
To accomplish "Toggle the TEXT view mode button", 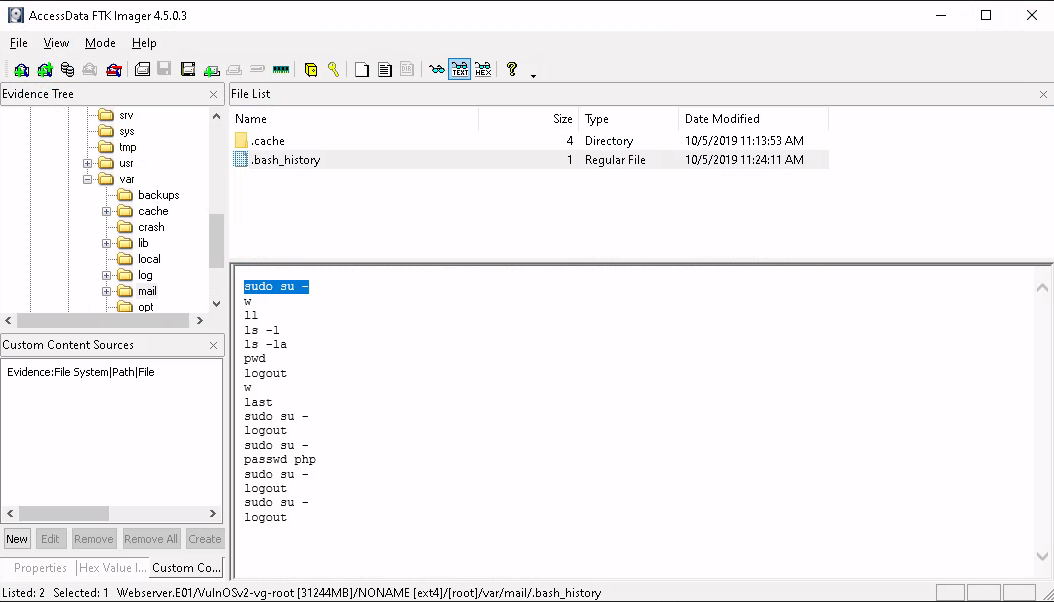I will pyautogui.click(x=460, y=69).
